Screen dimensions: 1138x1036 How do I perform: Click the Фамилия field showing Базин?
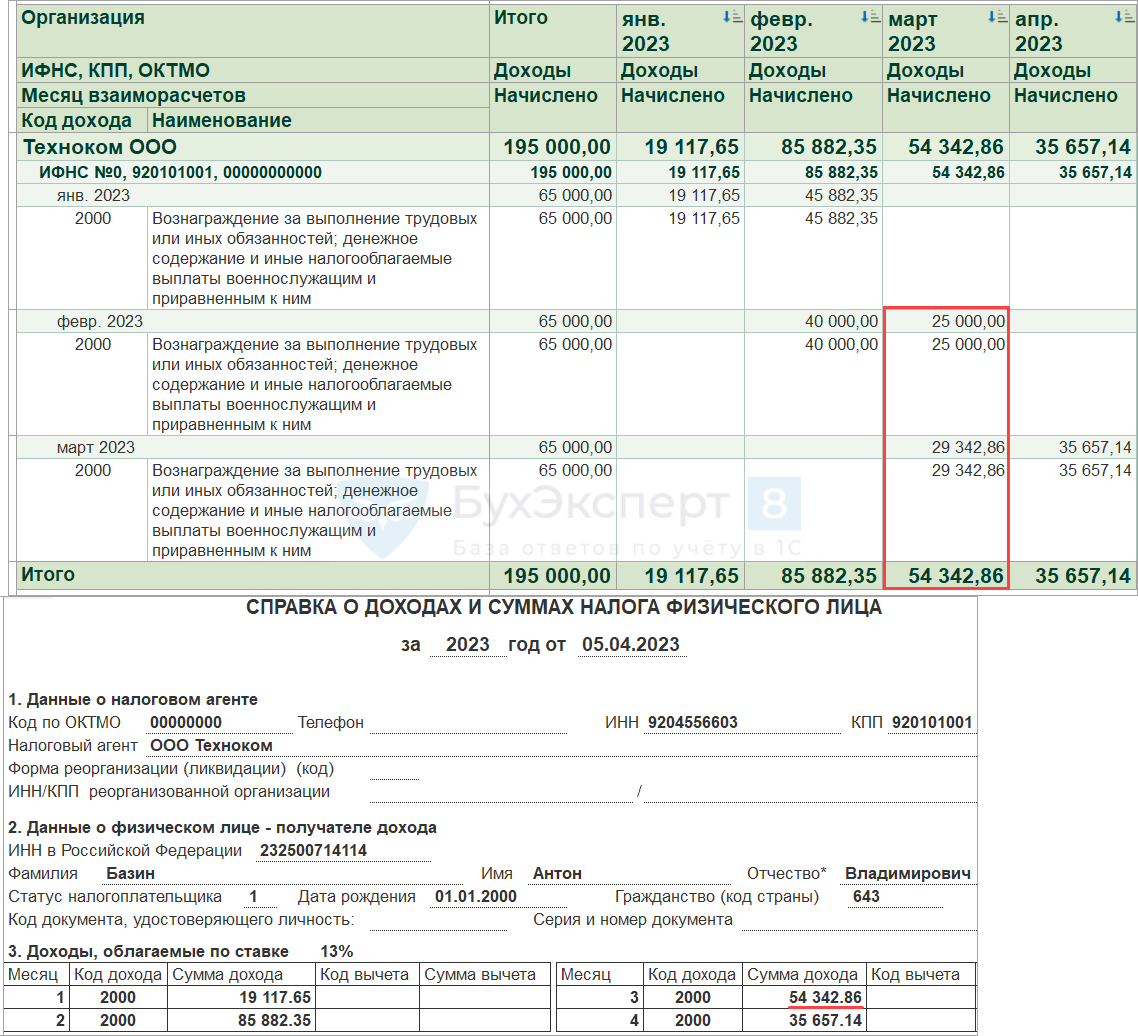click(x=130, y=873)
